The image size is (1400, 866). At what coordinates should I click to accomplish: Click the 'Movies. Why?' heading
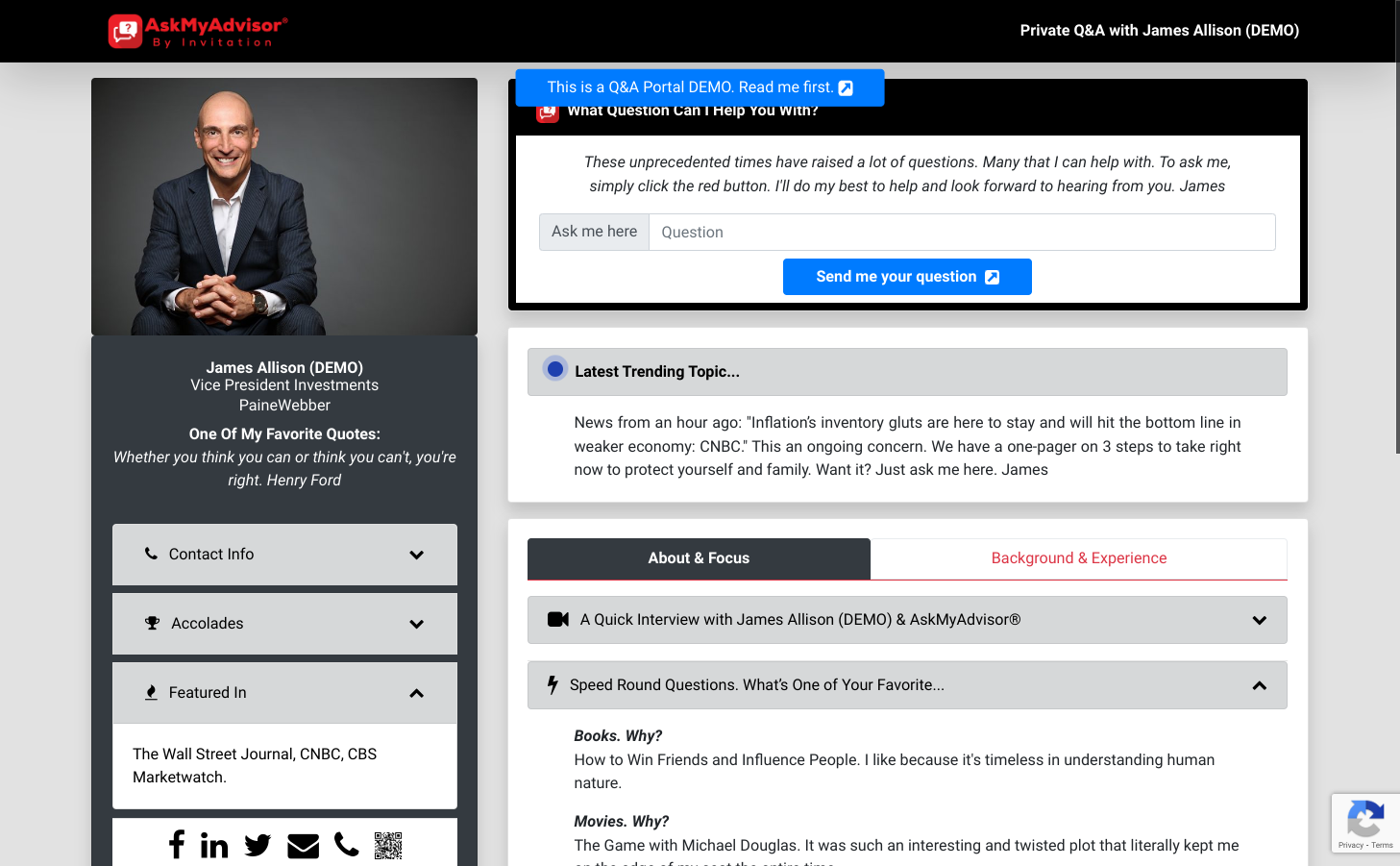pyautogui.click(x=621, y=822)
